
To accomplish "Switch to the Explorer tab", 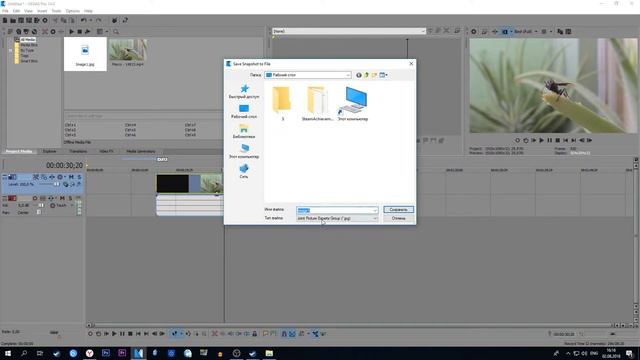I will click(50, 151).
